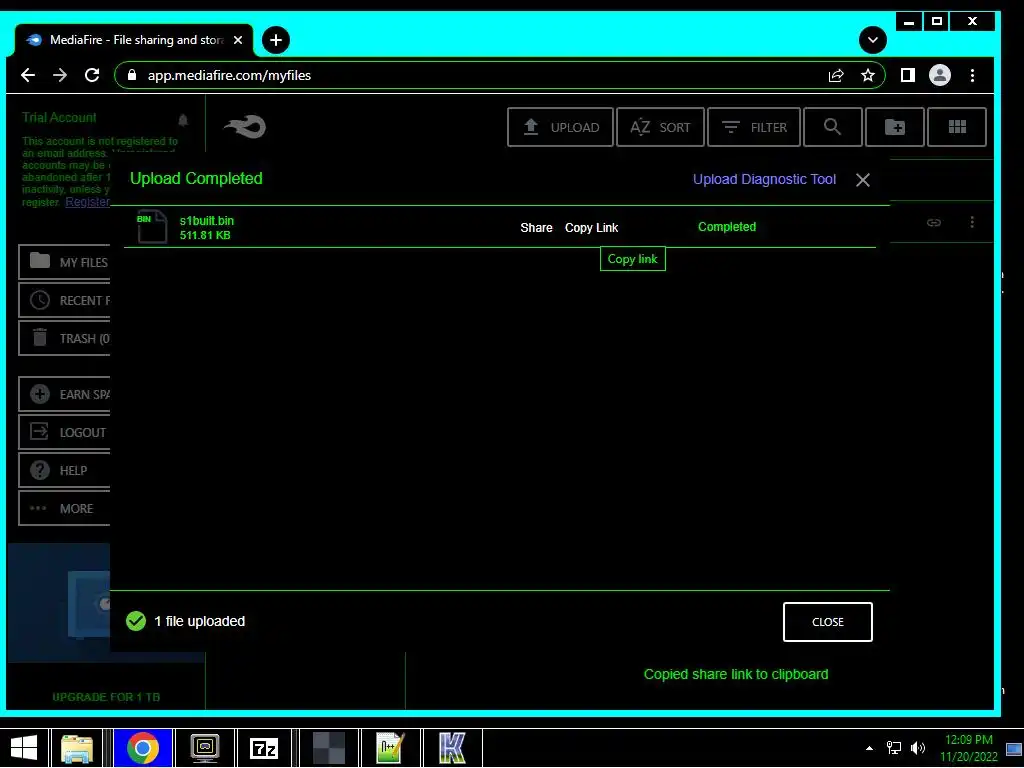The image size is (1024, 768).
Task: Click the MediaFire flame logo
Action: click(245, 126)
